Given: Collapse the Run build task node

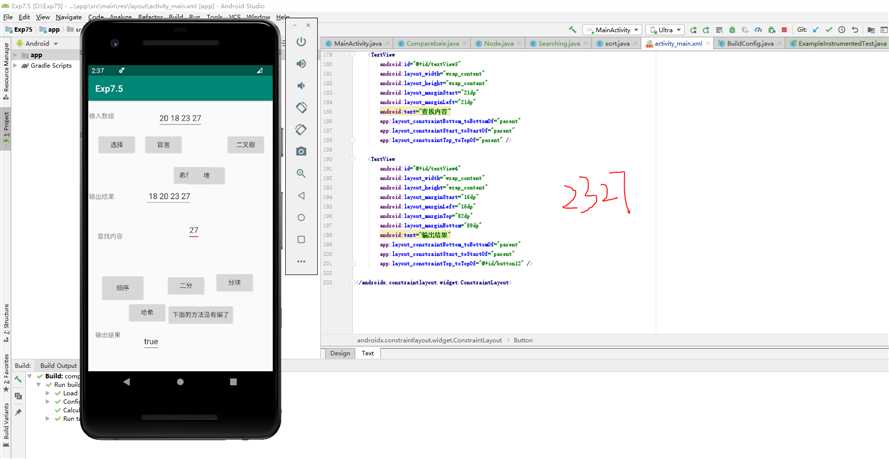Looking at the screenshot, I should [39, 385].
